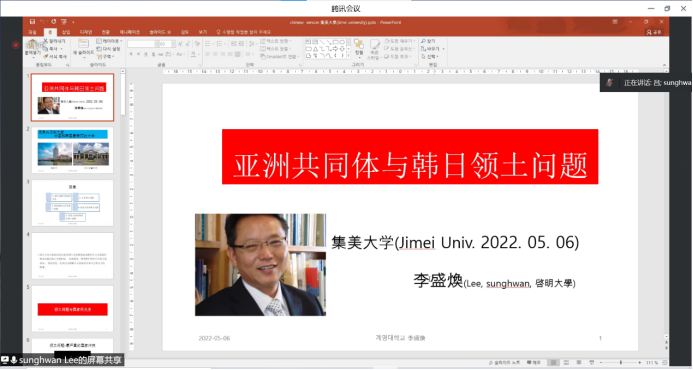This screenshot has width=693, height=370.
Task: Toggle the comments (메모) pane
Action: coord(534,362)
